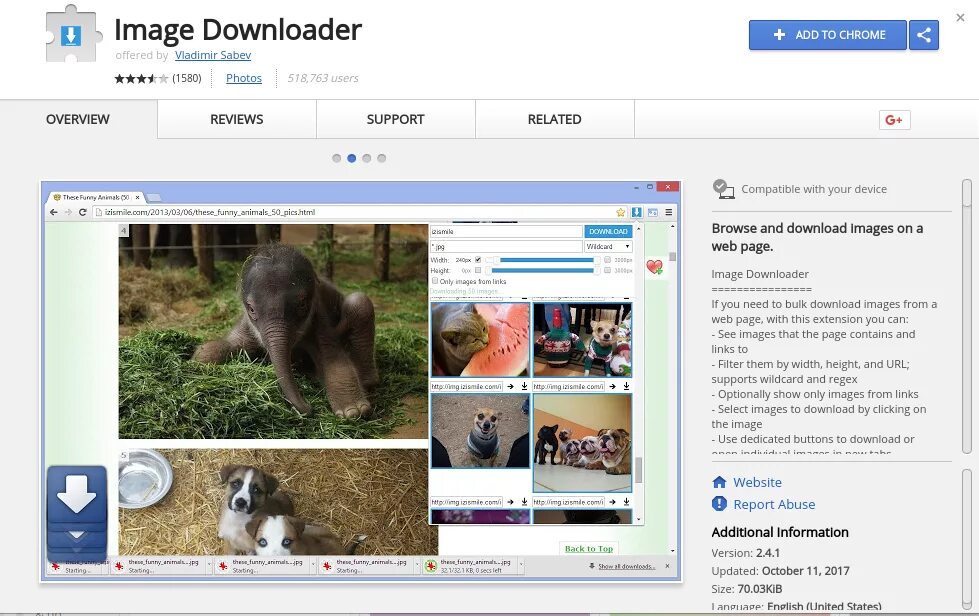Click the Width range slider
Screen dimensions: 979x616
pos(543,260)
